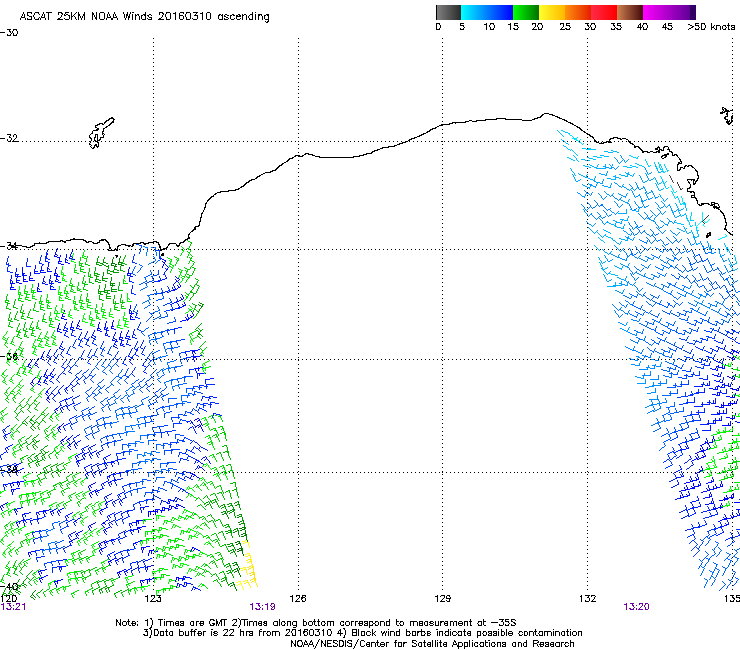Click the legend label '10'
This screenshot has height=650, width=740.
[489, 27]
